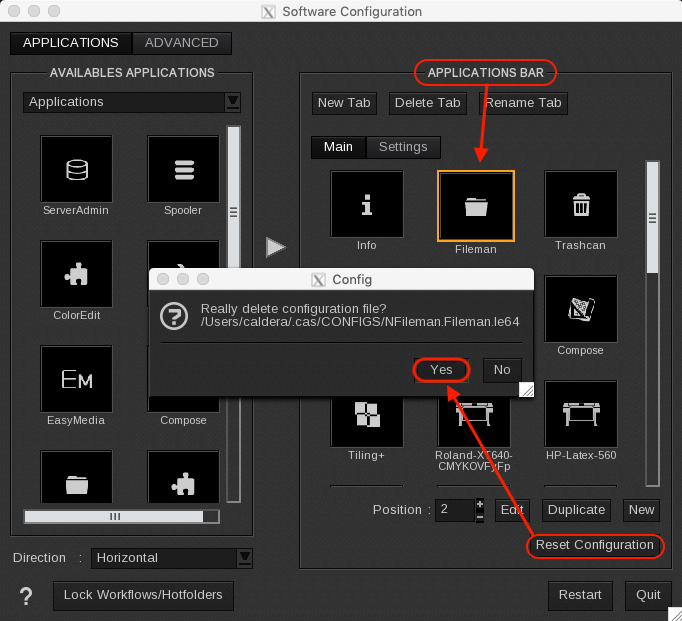Click the Restart button
Image resolution: width=682 pixels, height=621 pixels.
click(x=580, y=595)
